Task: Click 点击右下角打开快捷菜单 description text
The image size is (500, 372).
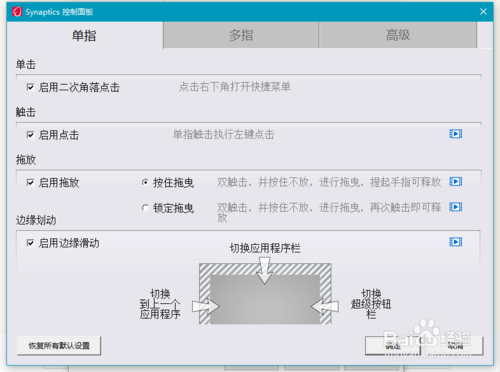Action: coord(235,87)
